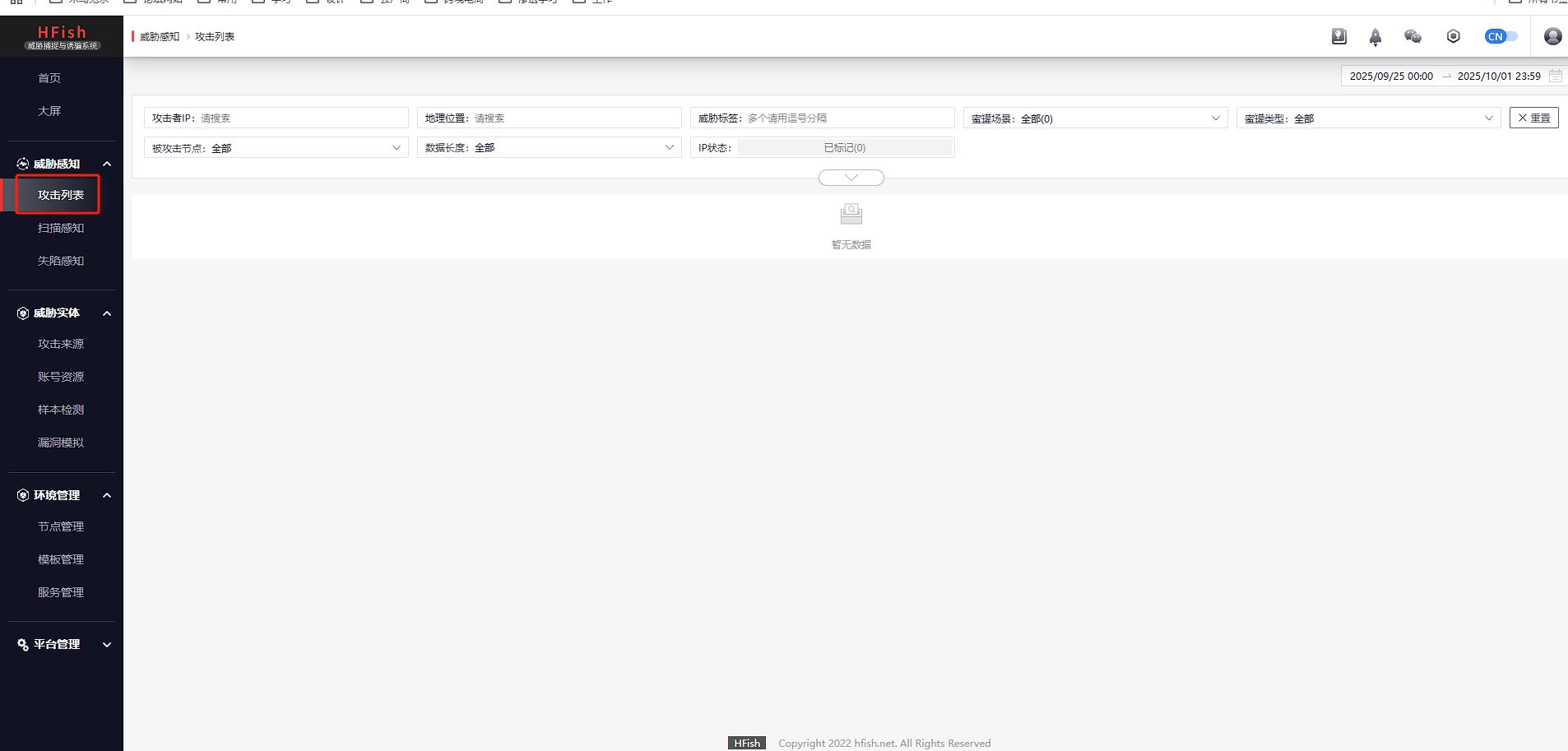Toggle the IP状态 已标记(0) filter
Viewport: 1568px width, 751px height.
(844, 148)
